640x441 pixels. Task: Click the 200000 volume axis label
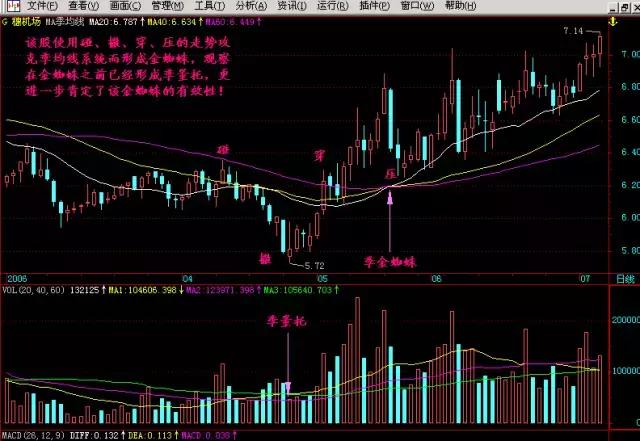(625, 320)
